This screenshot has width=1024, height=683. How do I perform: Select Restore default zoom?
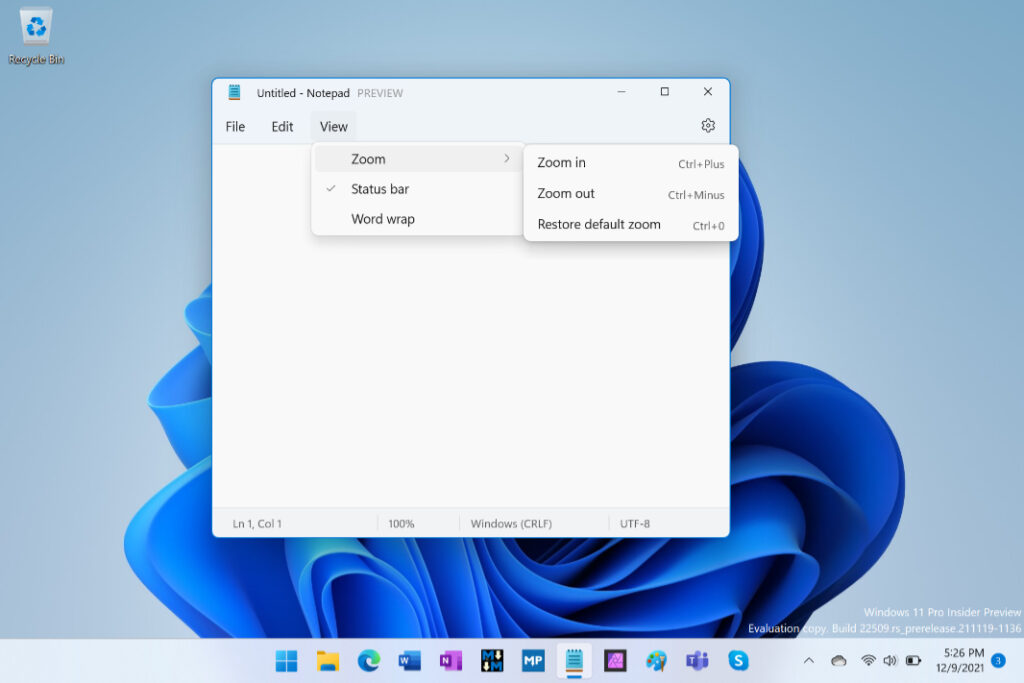coord(597,224)
